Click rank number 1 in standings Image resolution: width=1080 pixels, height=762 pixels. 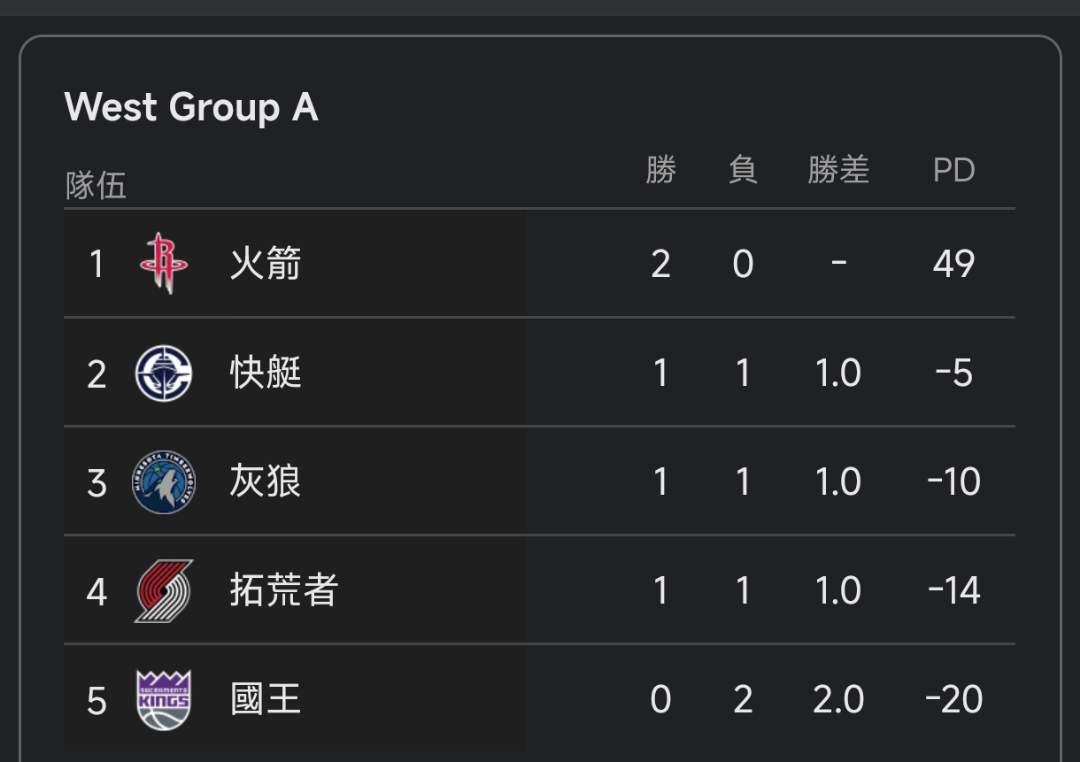[96, 264]
